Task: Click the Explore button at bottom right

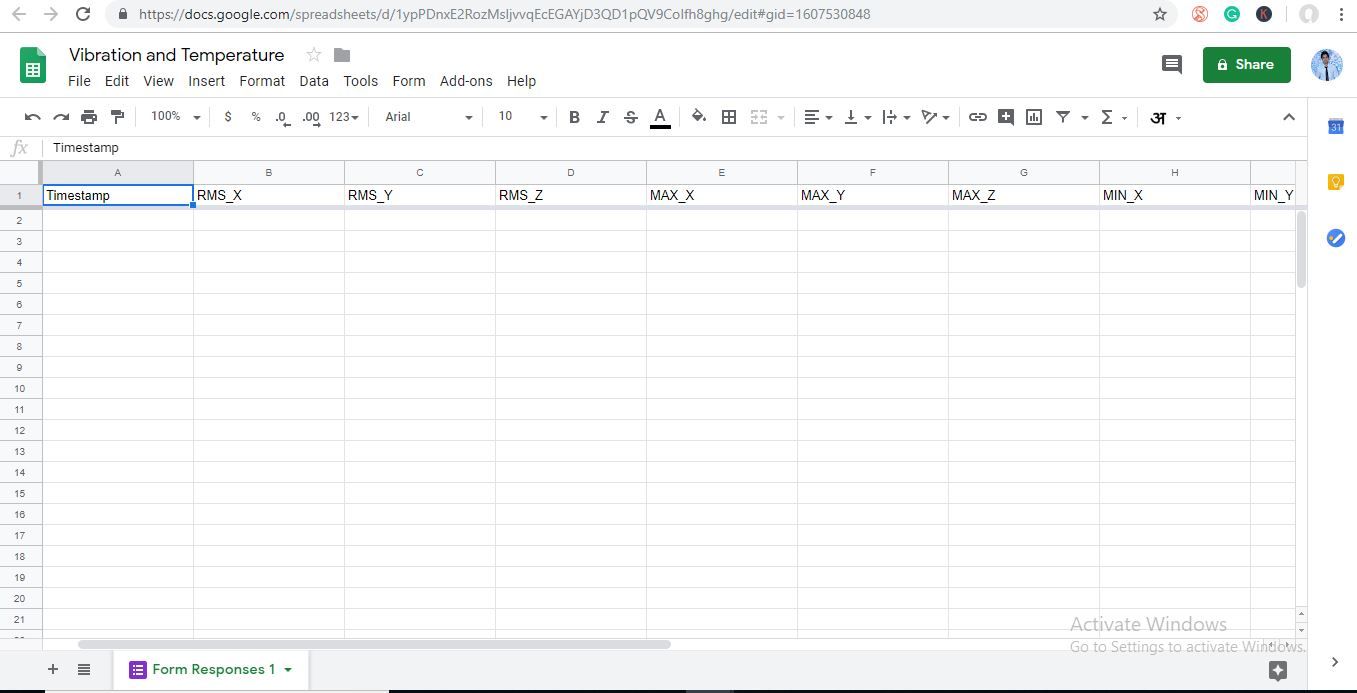Action: [x=1277, y=671]
